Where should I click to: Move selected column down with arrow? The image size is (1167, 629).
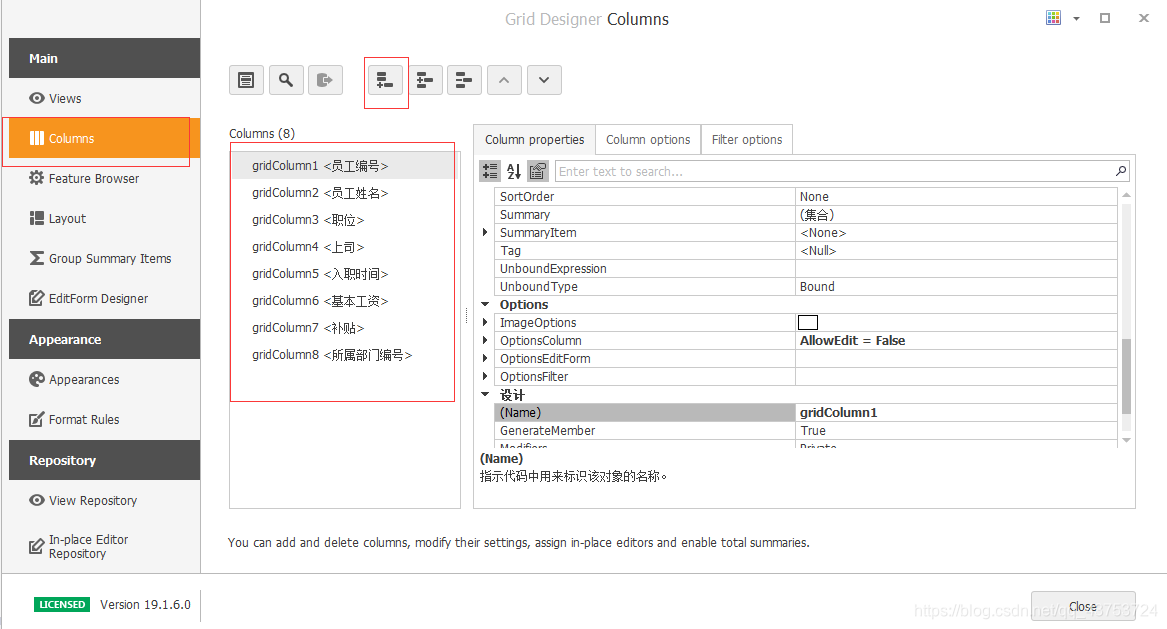(544, 80)
